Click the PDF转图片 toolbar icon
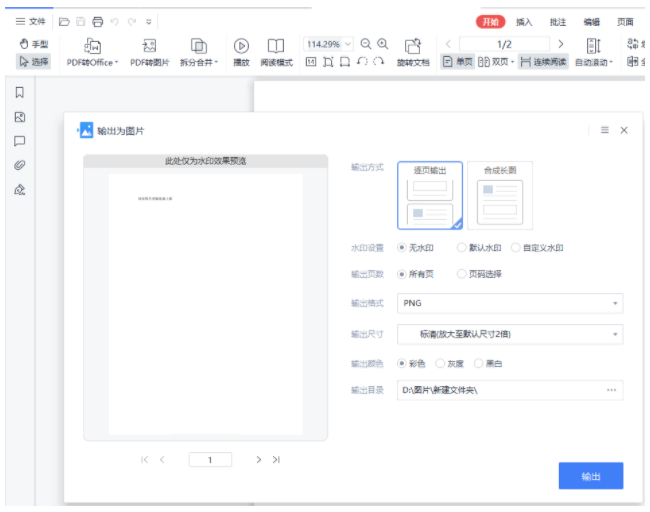The height and width of the screenshot is (512, 650). [x=149, y=46]
